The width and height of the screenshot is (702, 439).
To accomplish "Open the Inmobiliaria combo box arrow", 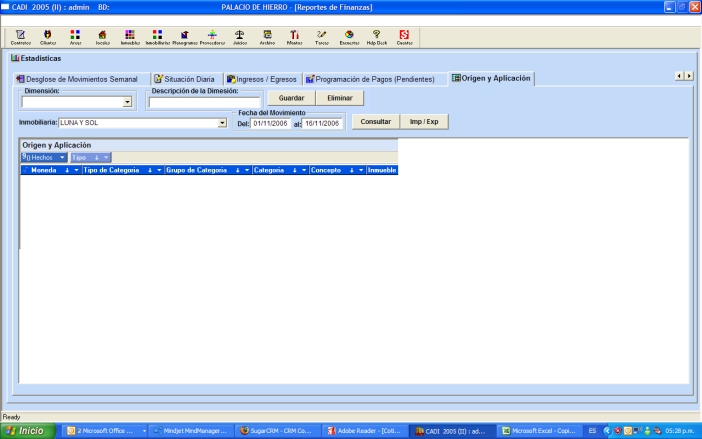I will pos(222,123).
